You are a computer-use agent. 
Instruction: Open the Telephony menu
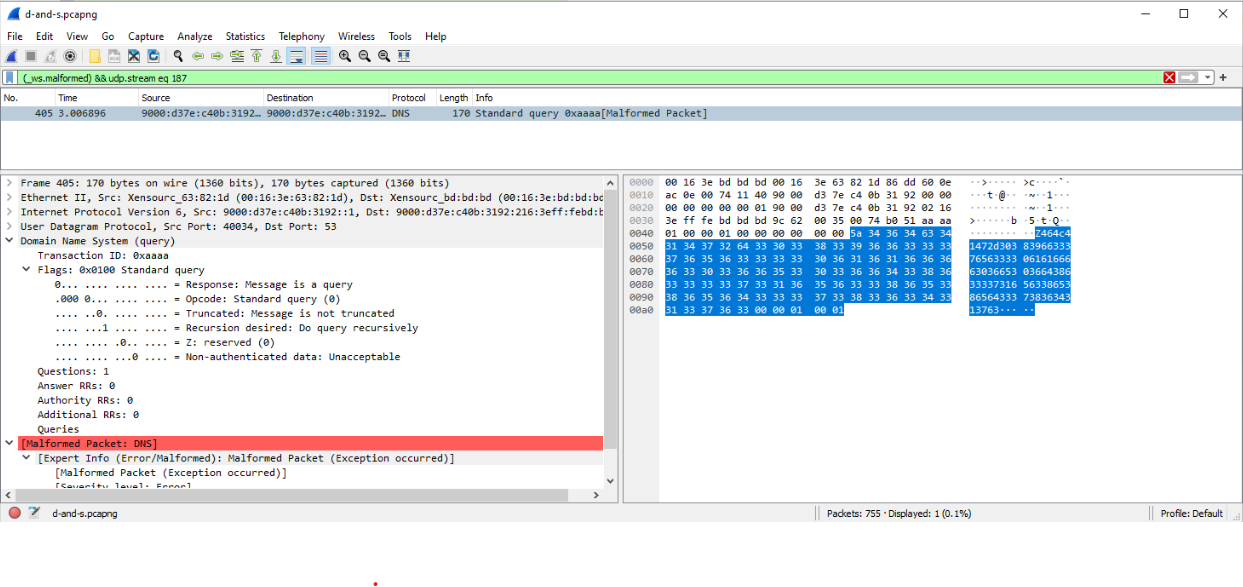click(x=301, y=36)
